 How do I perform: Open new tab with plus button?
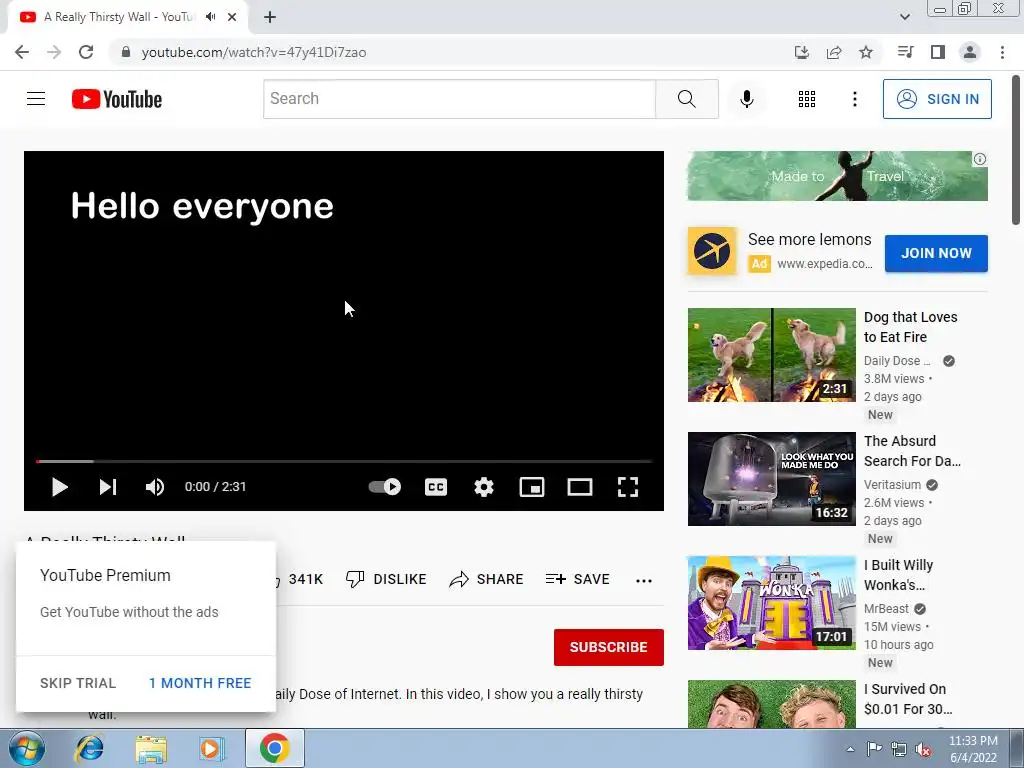point(270,17)
